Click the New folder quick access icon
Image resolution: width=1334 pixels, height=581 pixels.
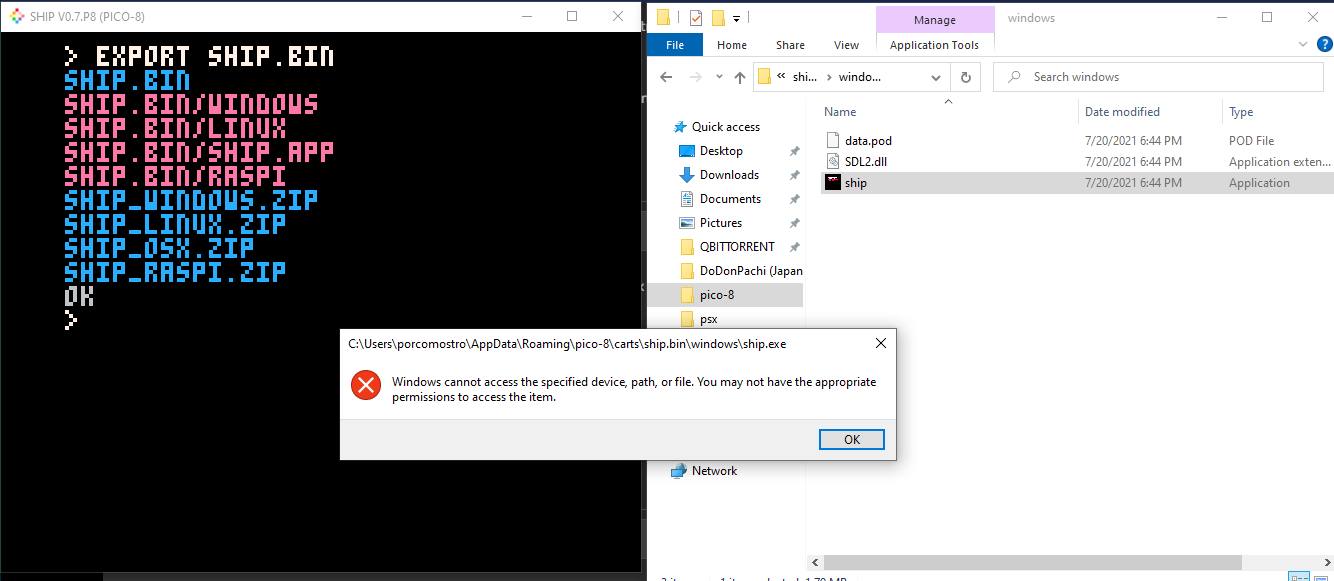click(x=718, y=18)
